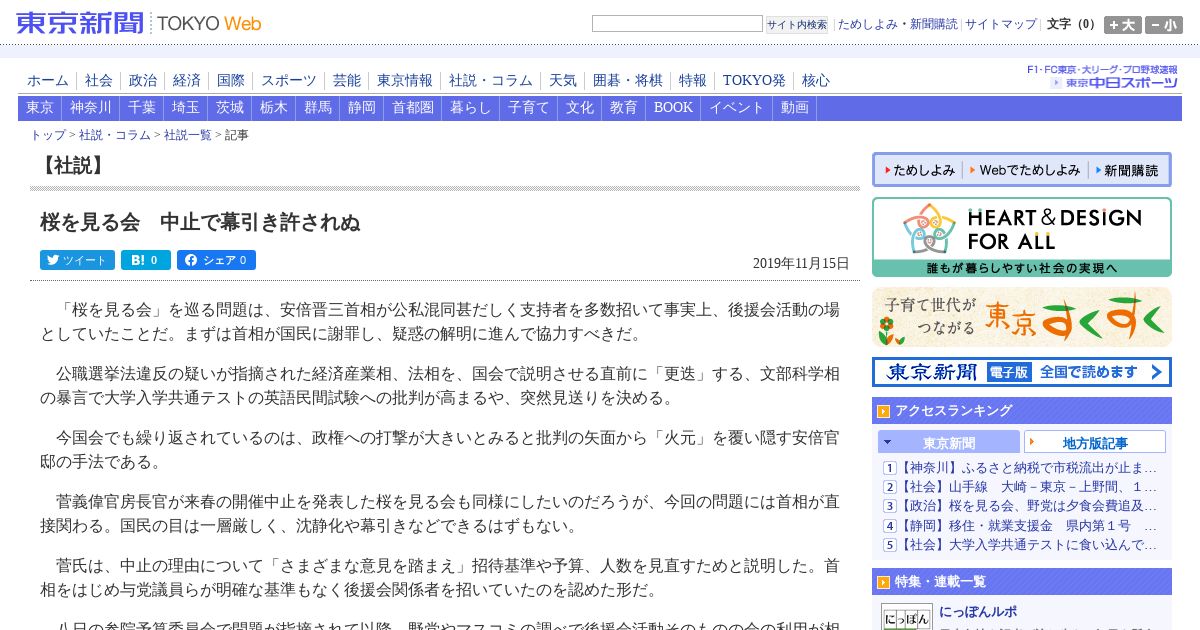
Task: Open the 天気 weather section
Action: point(563,81)
